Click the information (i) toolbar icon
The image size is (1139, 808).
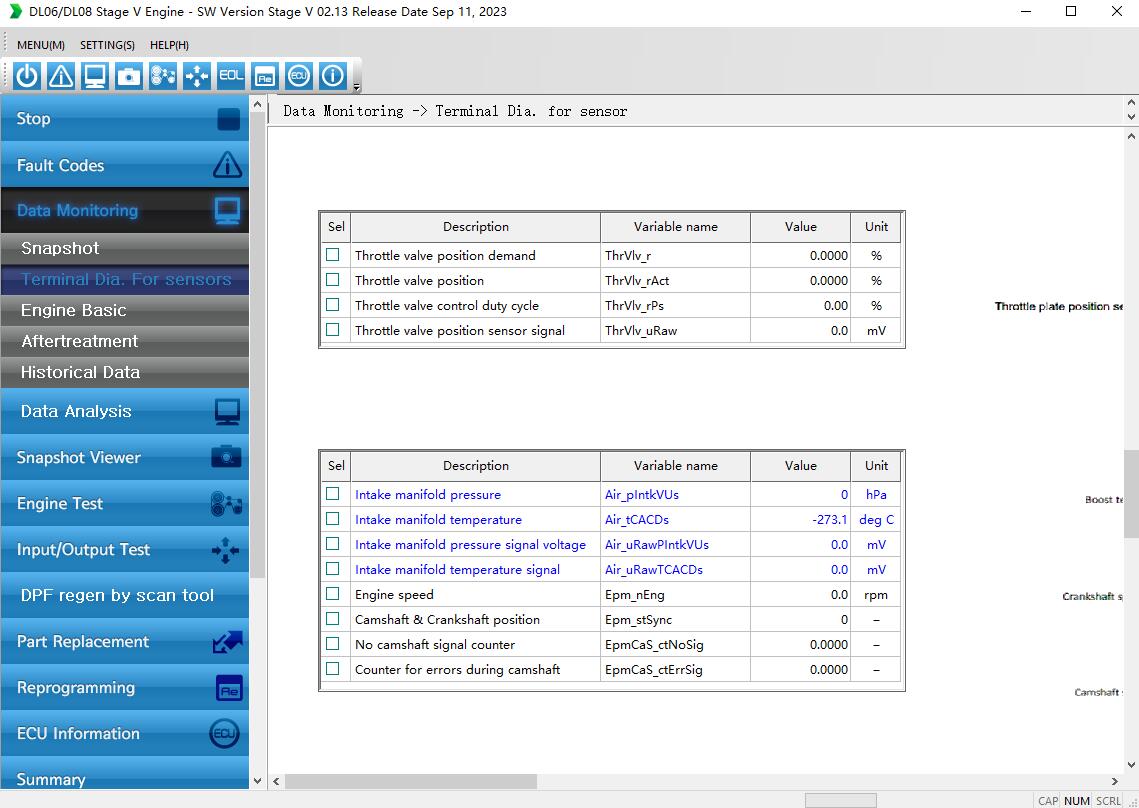pos(333,76)
